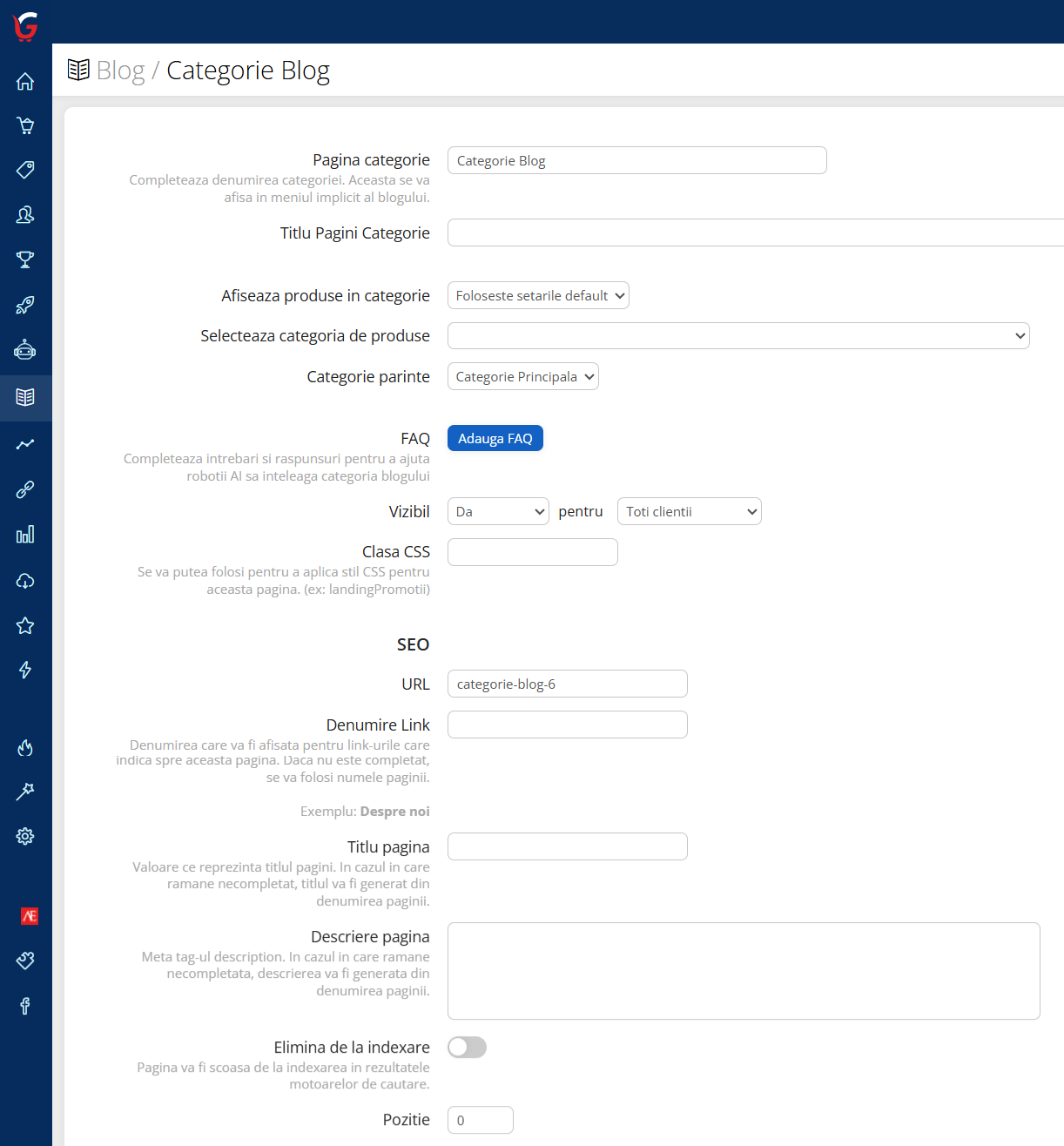Click the bar chart reports icon
Image resolution: width=1064 pixels, height=1146 pixels.
coord(25,535)
